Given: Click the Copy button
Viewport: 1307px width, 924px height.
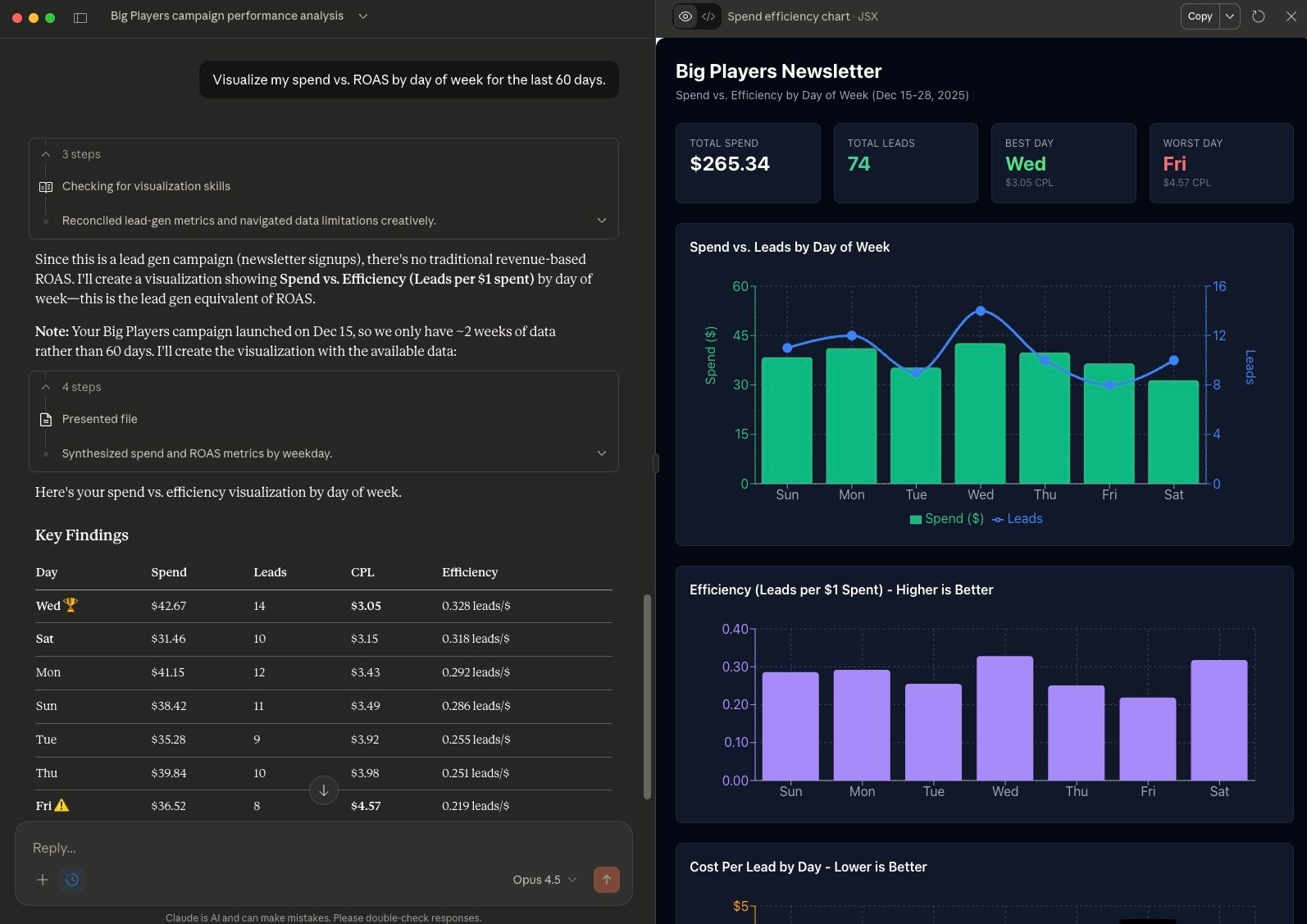Looking at the screenshot, I should click(x=1200, y=16).
